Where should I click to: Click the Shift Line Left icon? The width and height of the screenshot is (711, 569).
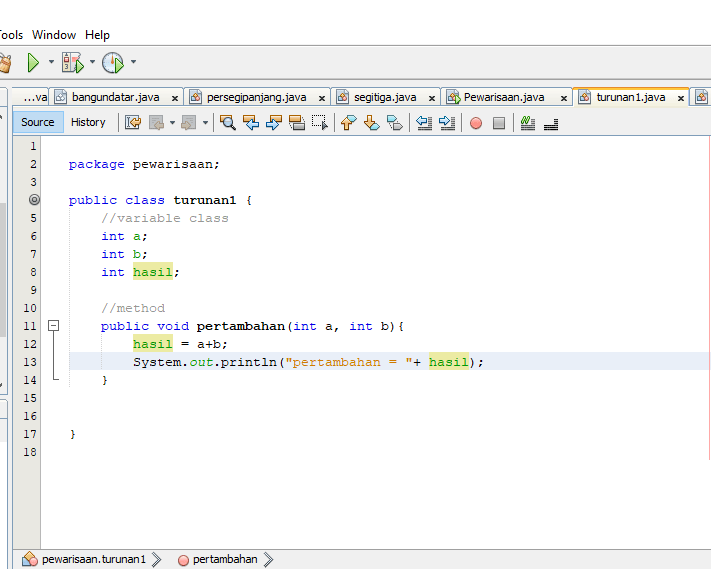click(x=424, y=123)
